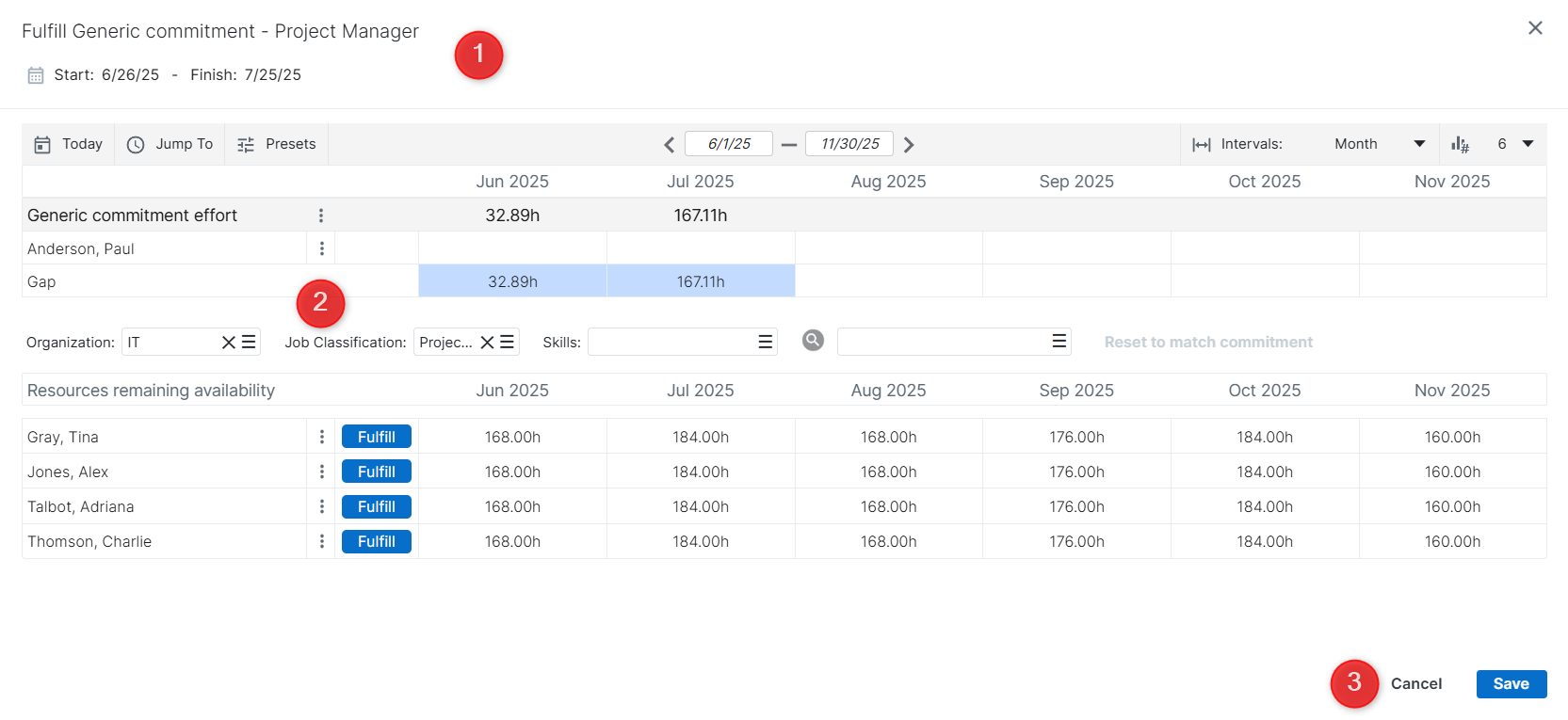Fulfill commitment with Gray, Tina
1568x720 pixels.
click(376, 437)
